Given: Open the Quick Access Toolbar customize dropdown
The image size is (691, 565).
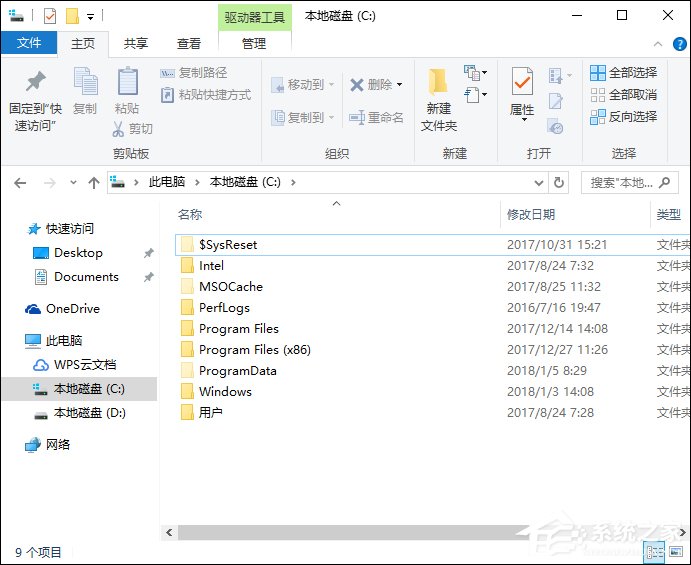Looking at the screenshot, I should click(x=90, y=17).
